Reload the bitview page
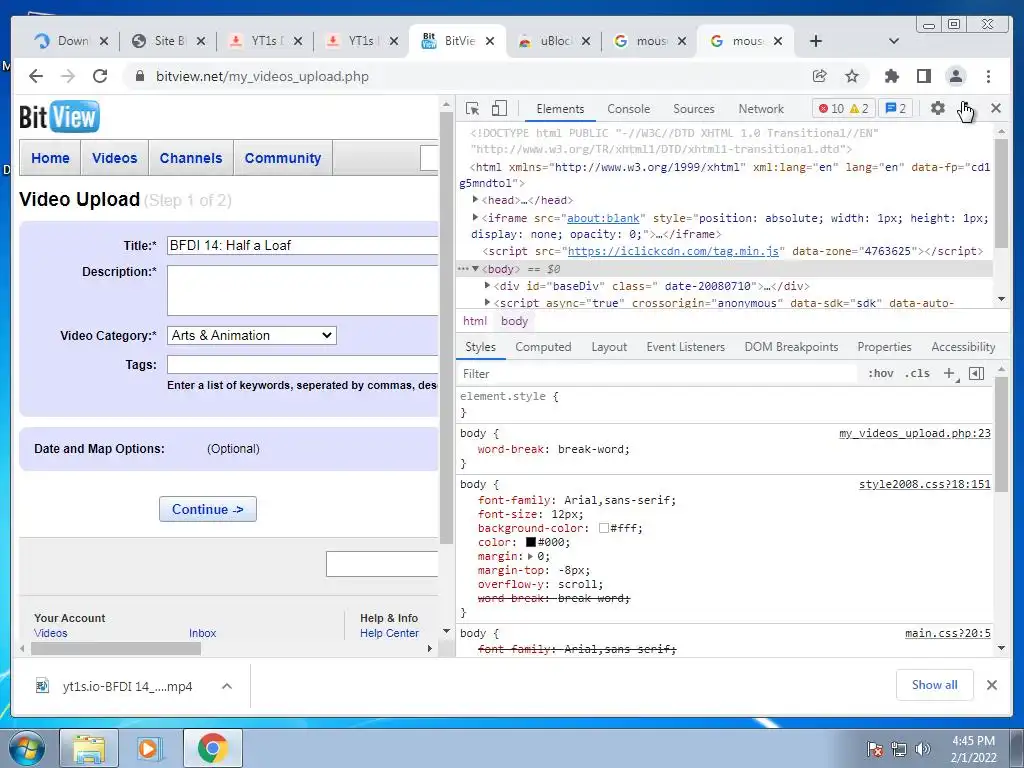 click(100, 76)
